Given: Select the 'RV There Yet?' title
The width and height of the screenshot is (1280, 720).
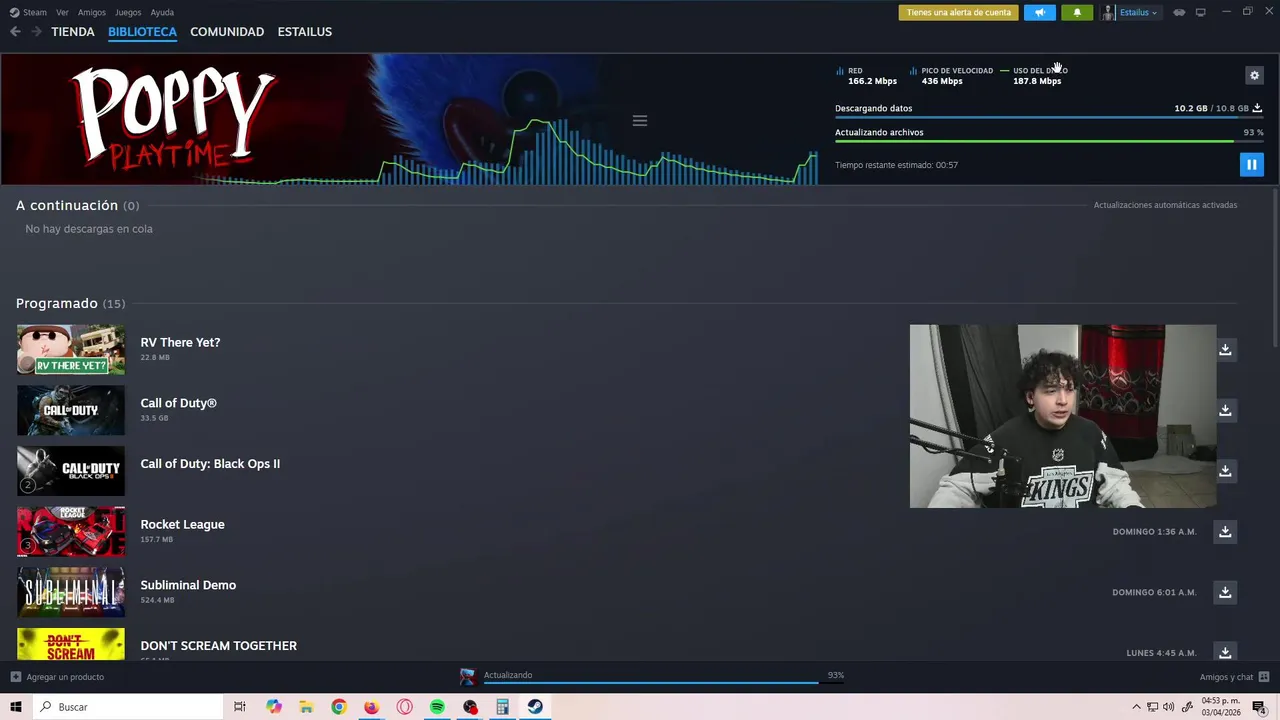Looking at the screenshot, I should coord(180,342).
